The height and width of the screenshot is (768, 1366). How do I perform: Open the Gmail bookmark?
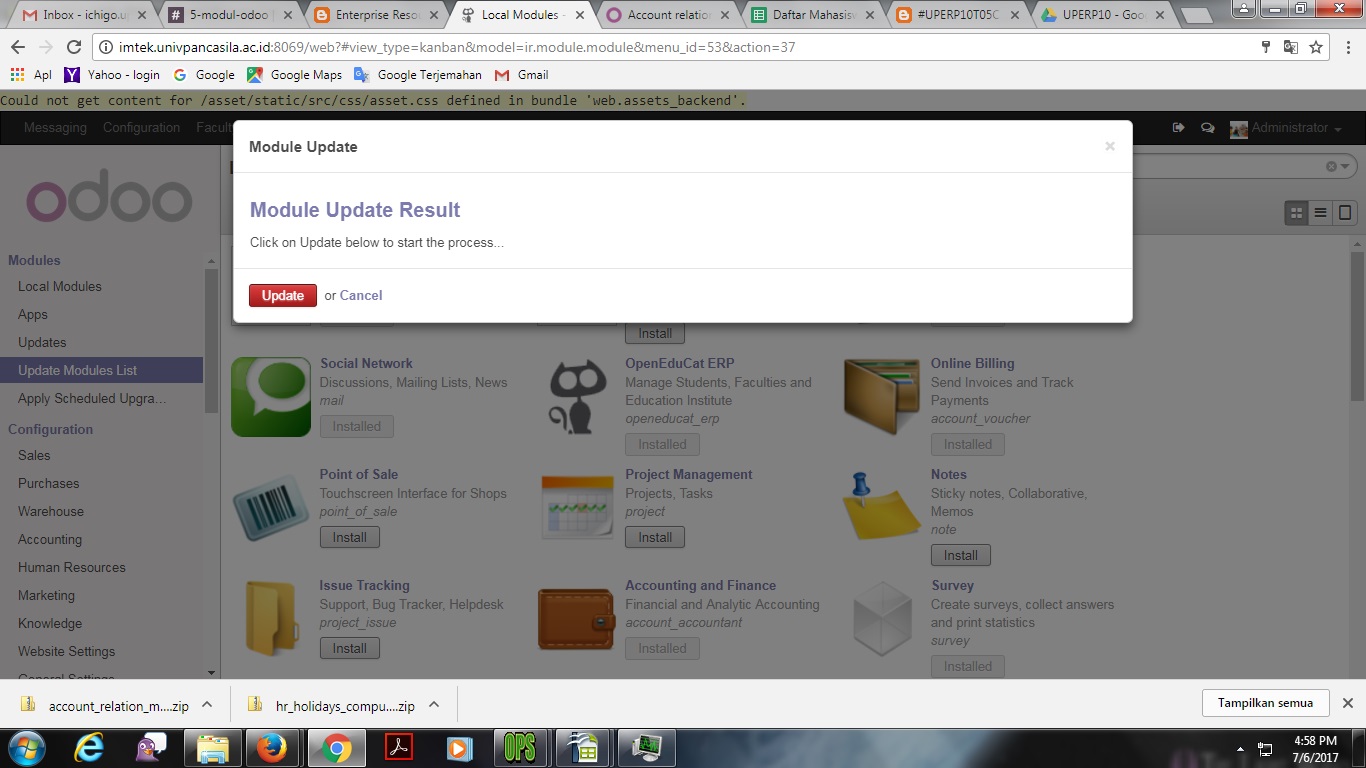click(520, 75)
